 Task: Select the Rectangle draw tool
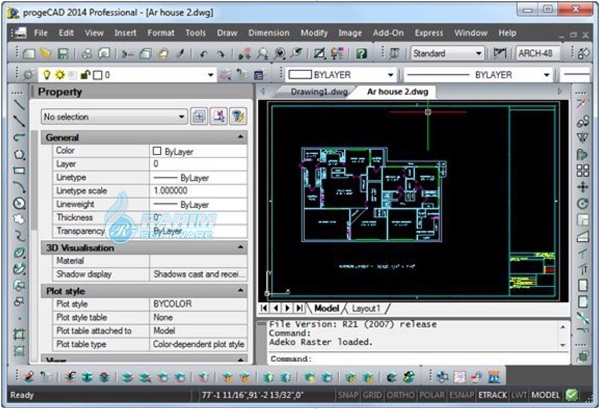coord(19,171)
